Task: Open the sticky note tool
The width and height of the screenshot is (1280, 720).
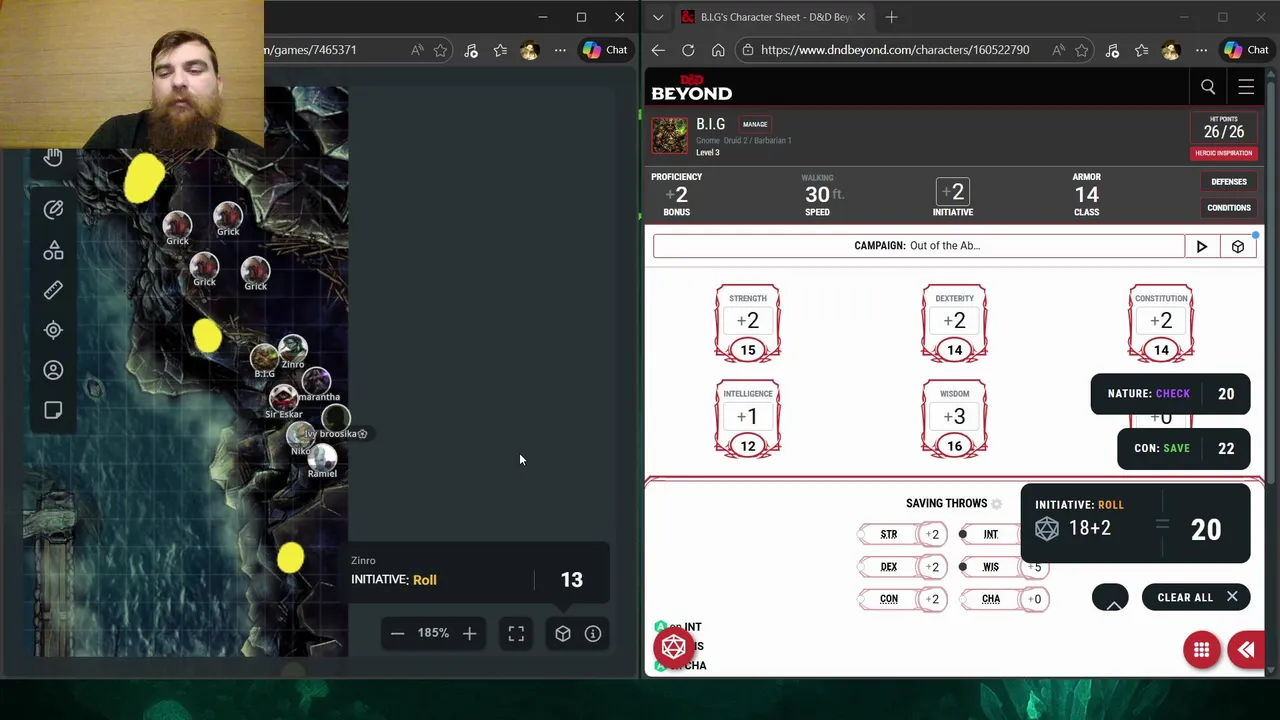Action: 53,410
